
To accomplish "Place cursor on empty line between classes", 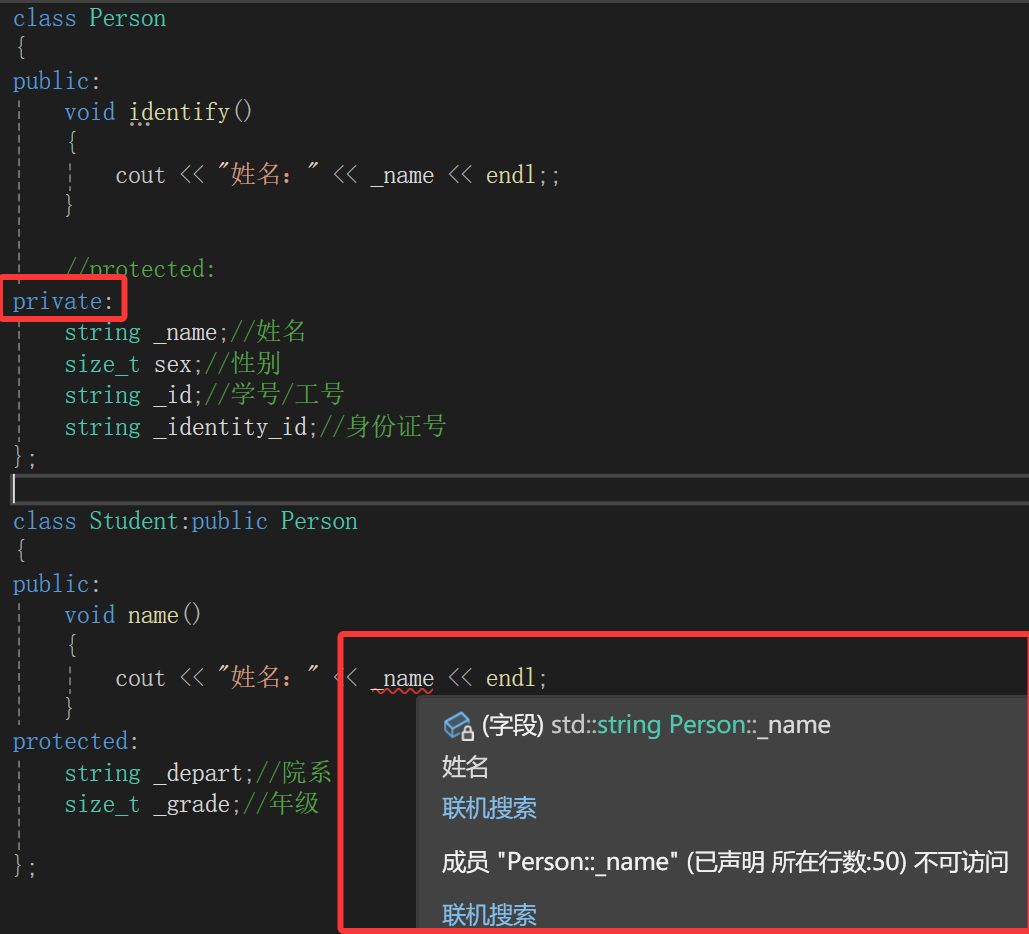I will 518,489.
